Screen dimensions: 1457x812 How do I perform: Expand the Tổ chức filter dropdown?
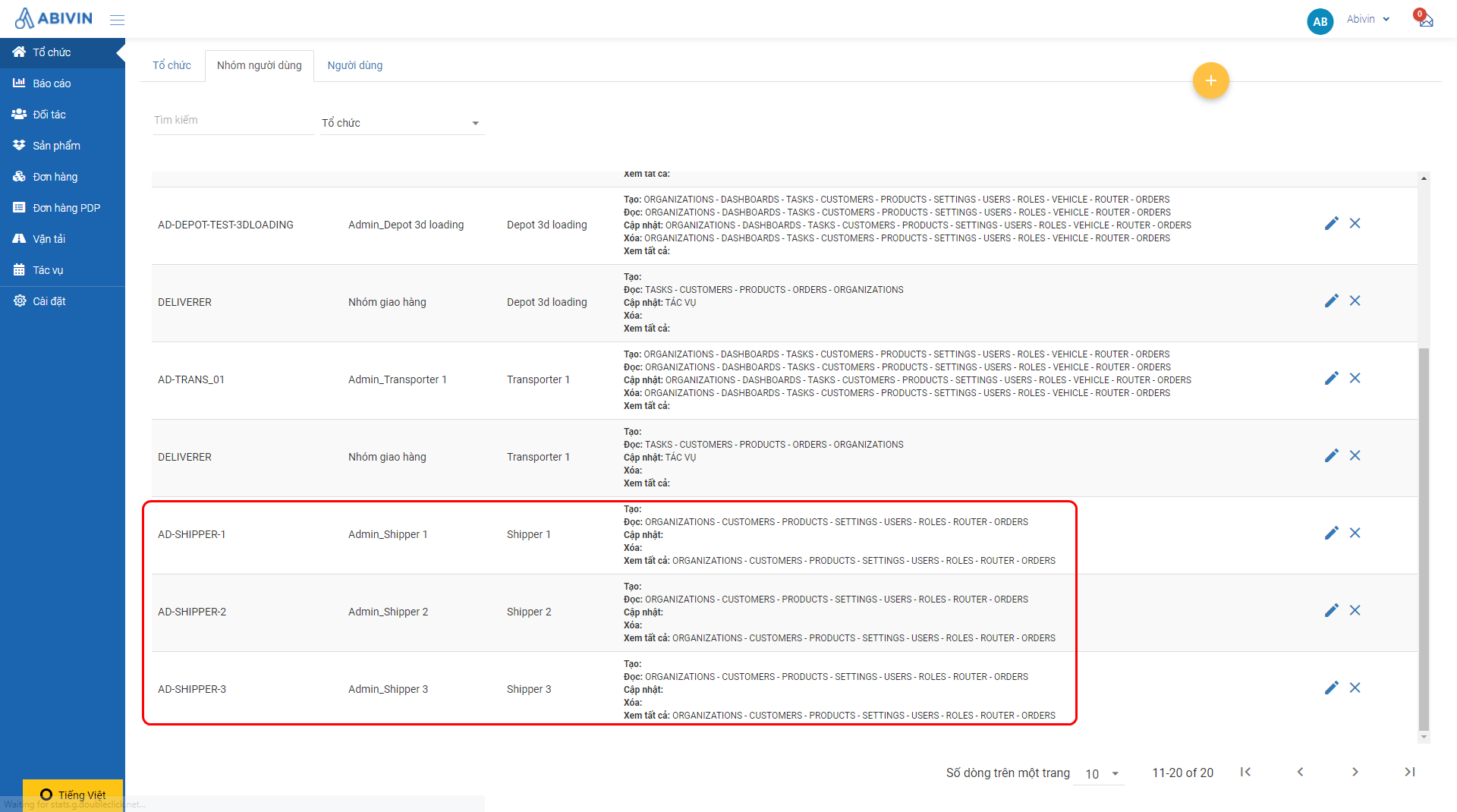tap(401, 123)
